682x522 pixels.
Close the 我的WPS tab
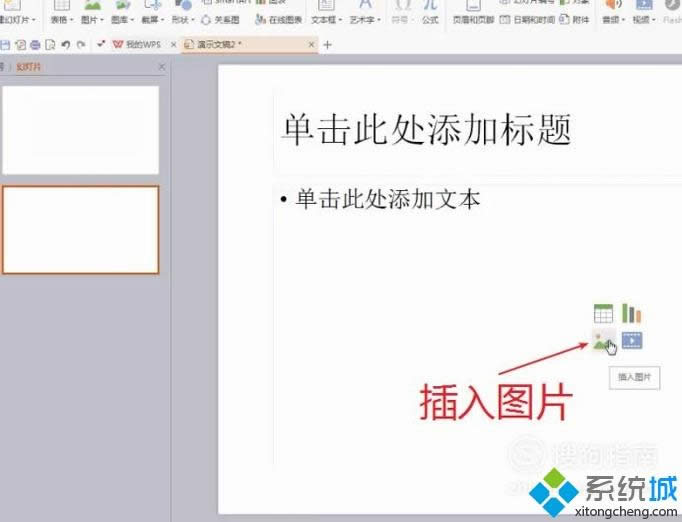pos(174,44)
